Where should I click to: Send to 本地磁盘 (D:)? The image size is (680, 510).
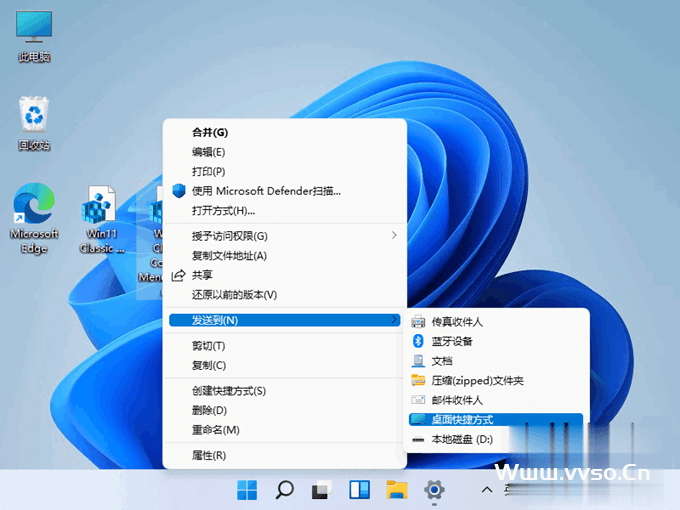(496, 439)
